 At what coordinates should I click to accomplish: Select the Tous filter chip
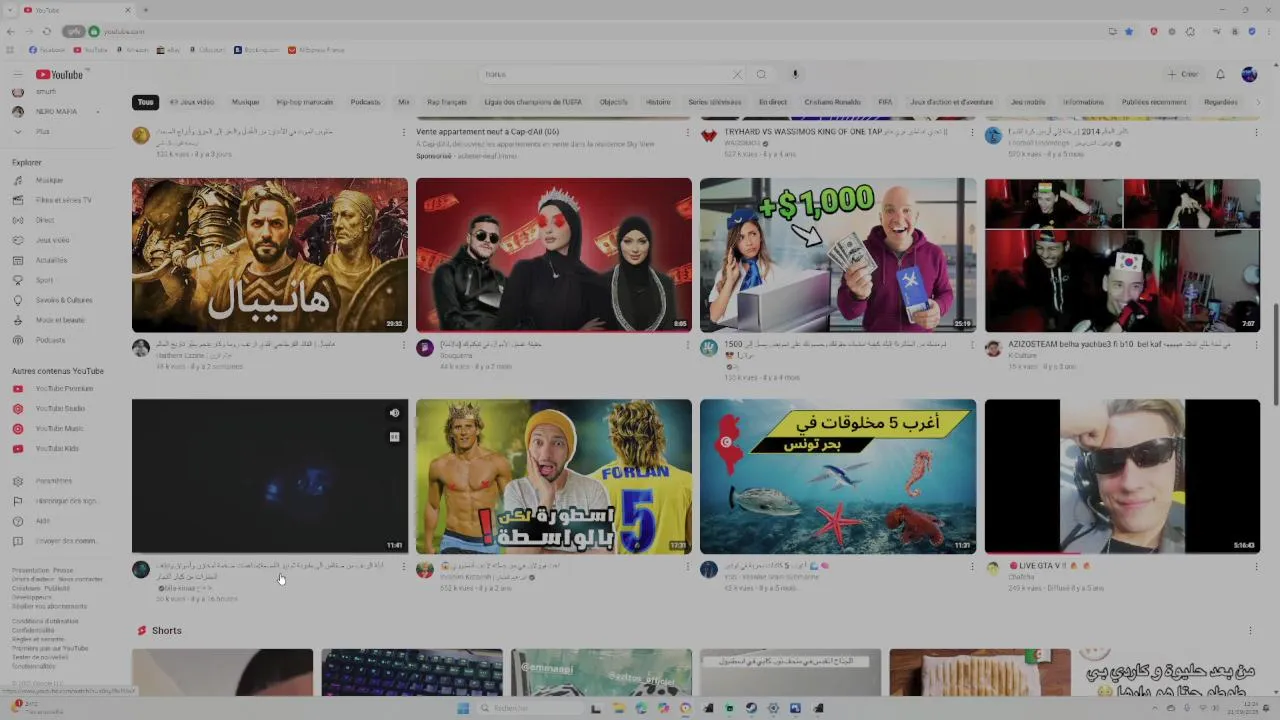point(146,102)
